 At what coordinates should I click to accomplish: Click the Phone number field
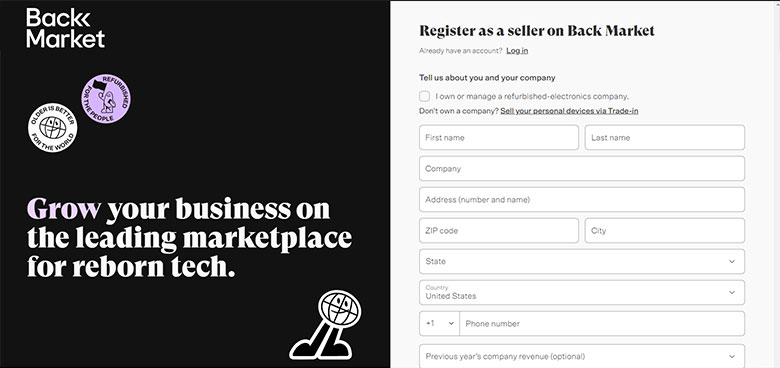(602, 323)
